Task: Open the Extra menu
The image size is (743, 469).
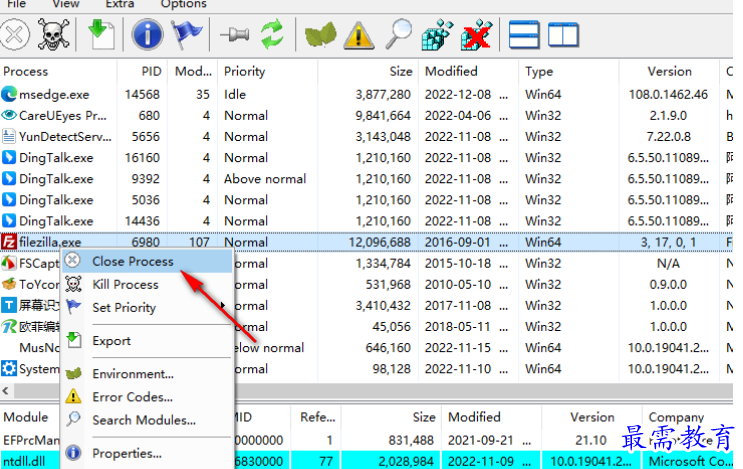Action: 119,4
